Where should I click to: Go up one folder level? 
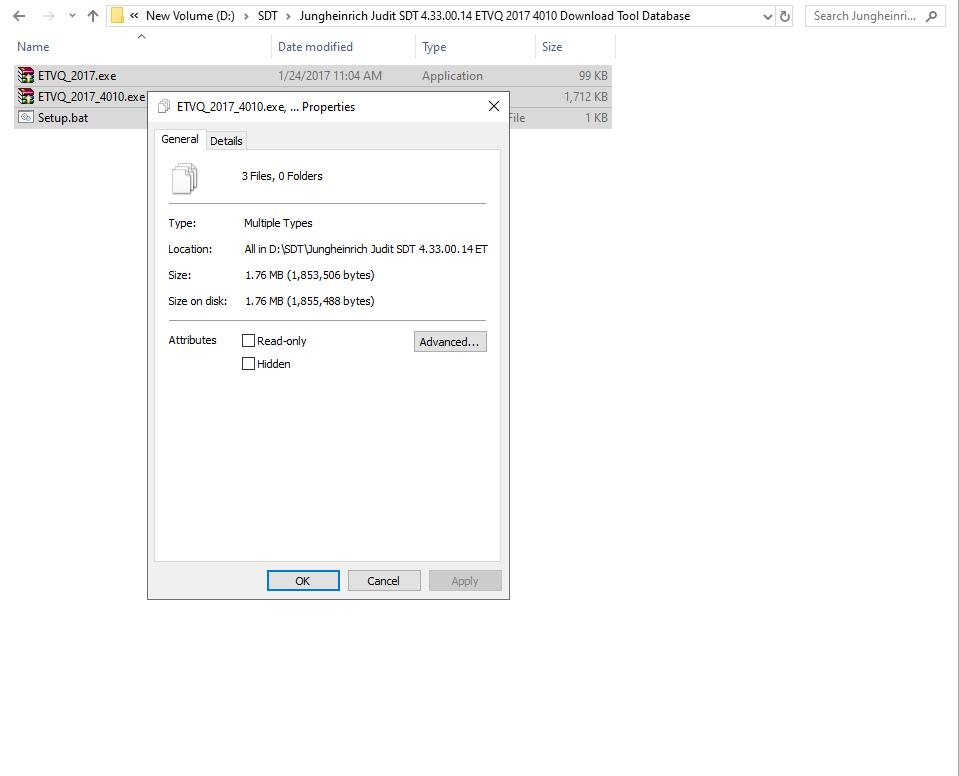(x=93, y=17)
